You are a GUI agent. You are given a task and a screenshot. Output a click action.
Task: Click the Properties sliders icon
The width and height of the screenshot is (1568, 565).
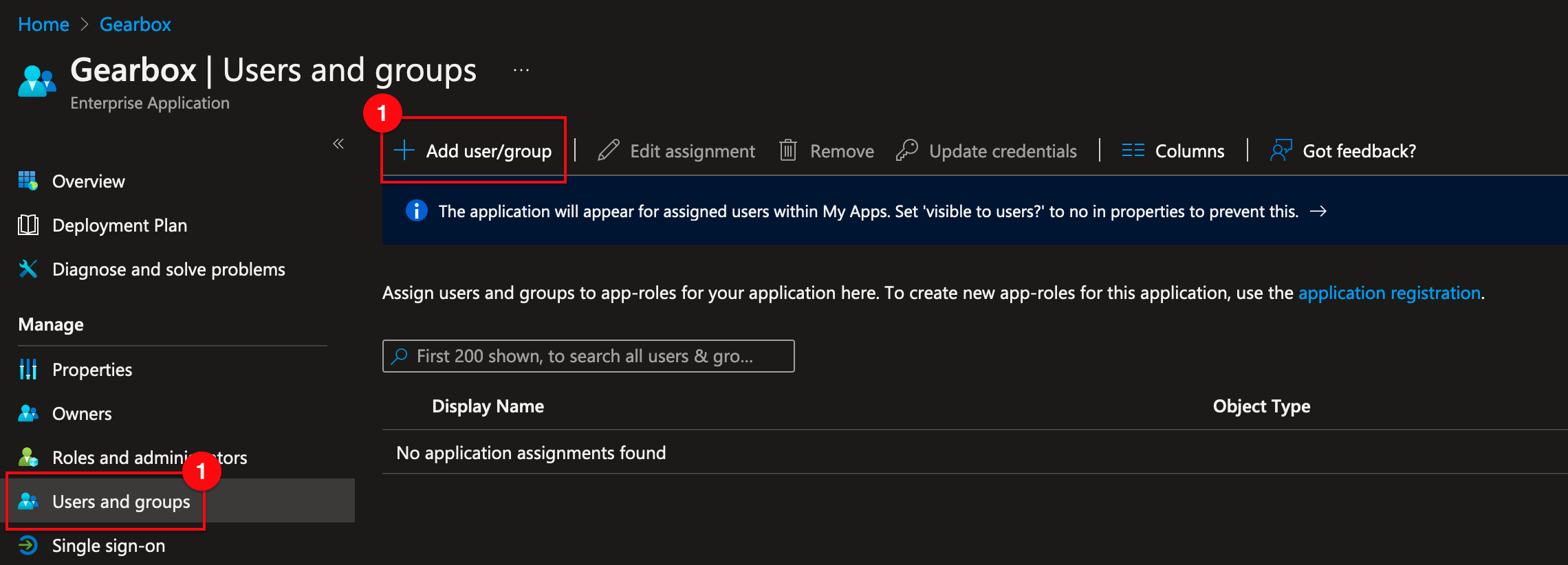pyautogui.click(x=28, y=369)
